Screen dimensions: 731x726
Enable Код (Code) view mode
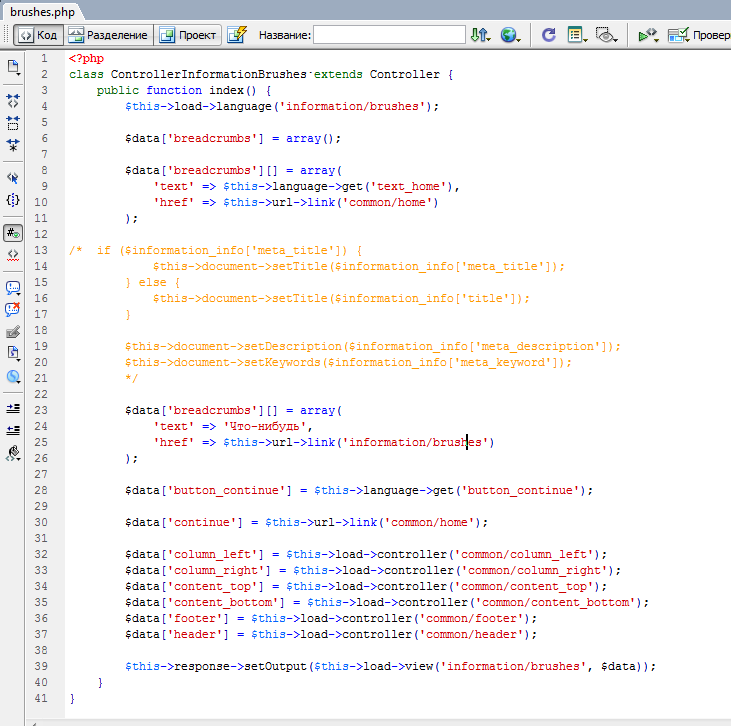pyautogui.click(x=39, y=35)
